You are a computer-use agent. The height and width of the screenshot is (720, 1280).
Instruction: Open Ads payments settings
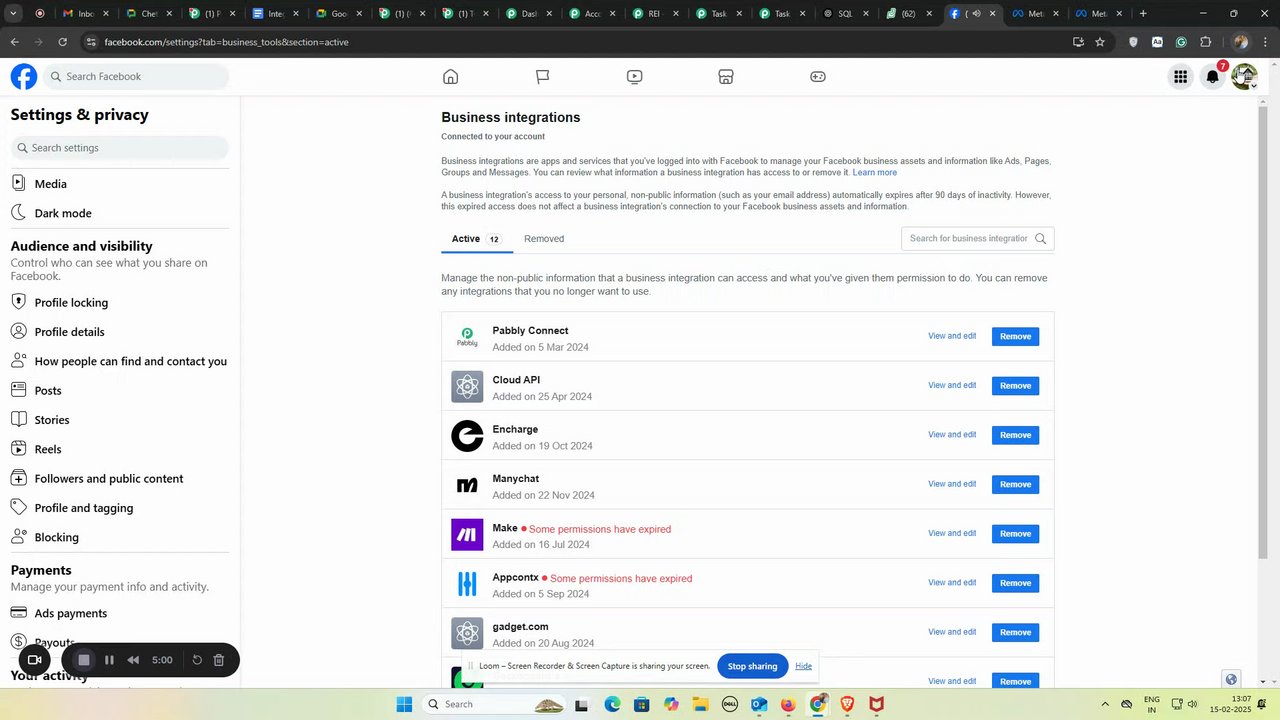[x=120, y=613]
